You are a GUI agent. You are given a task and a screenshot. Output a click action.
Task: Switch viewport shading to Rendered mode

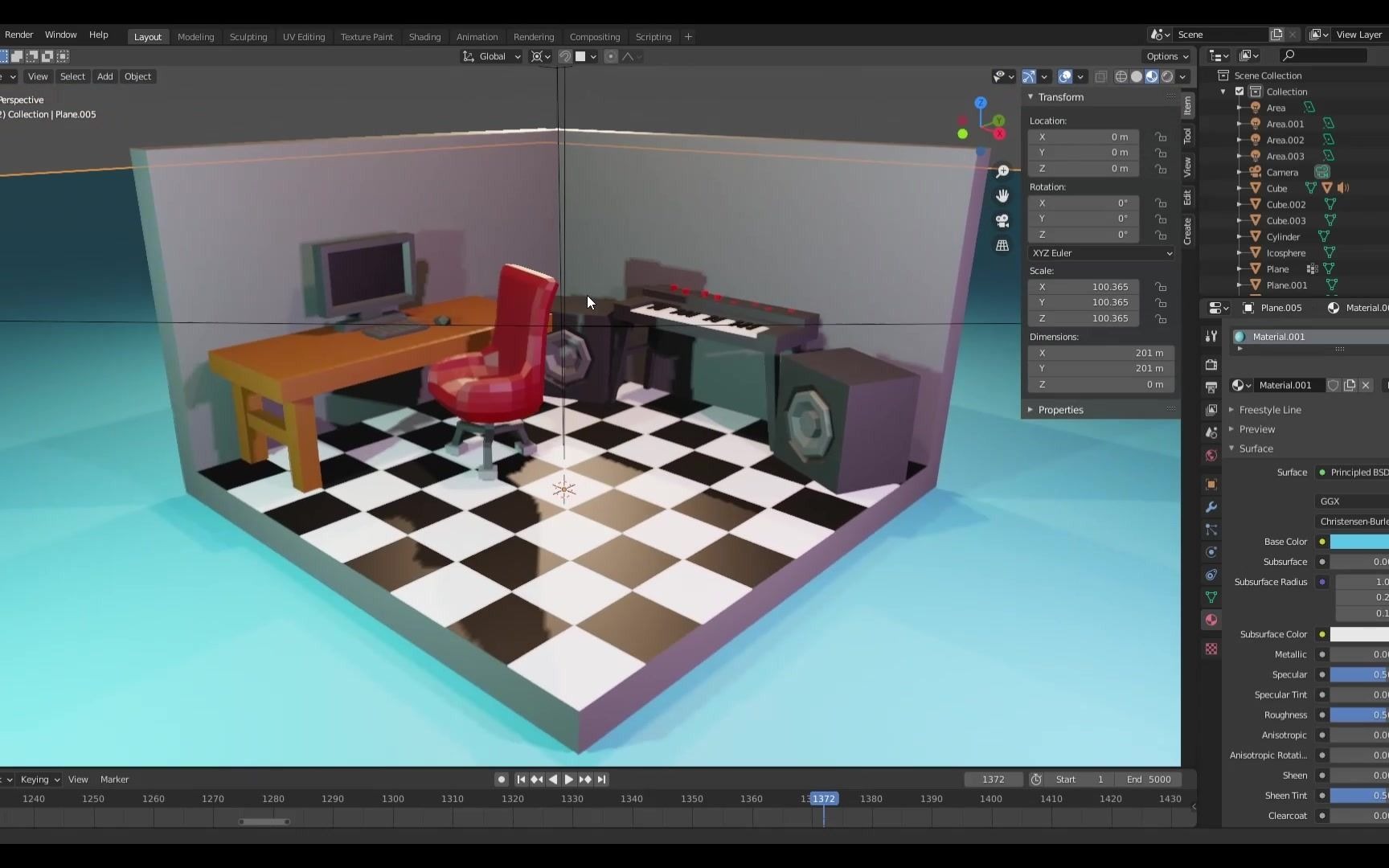(x=1167, y=76)
